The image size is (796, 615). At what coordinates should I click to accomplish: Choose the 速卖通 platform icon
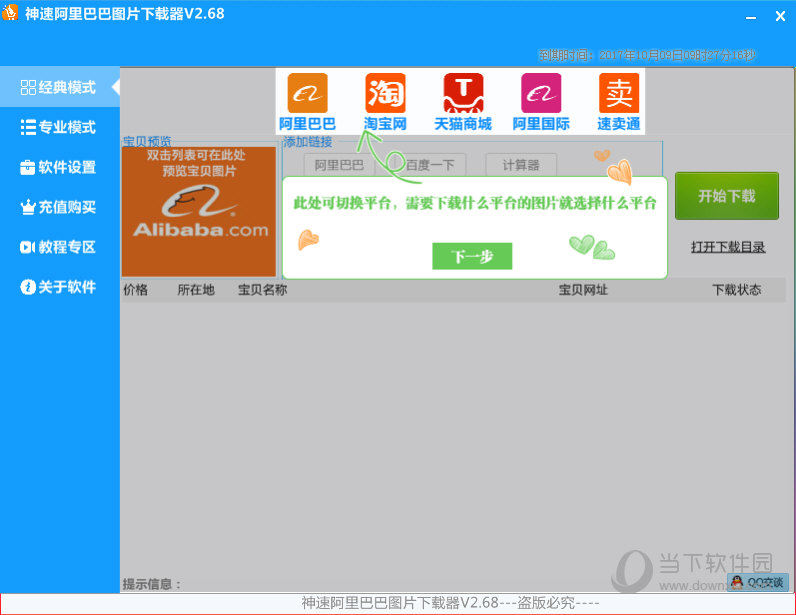pyautogui.click(x=618, y=102)
